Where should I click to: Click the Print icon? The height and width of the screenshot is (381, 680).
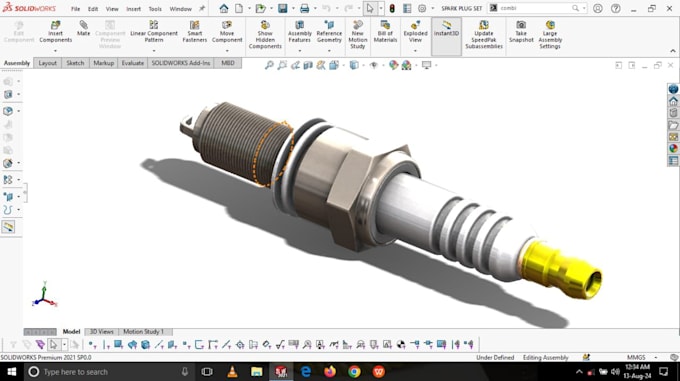(x=304, y=8)
